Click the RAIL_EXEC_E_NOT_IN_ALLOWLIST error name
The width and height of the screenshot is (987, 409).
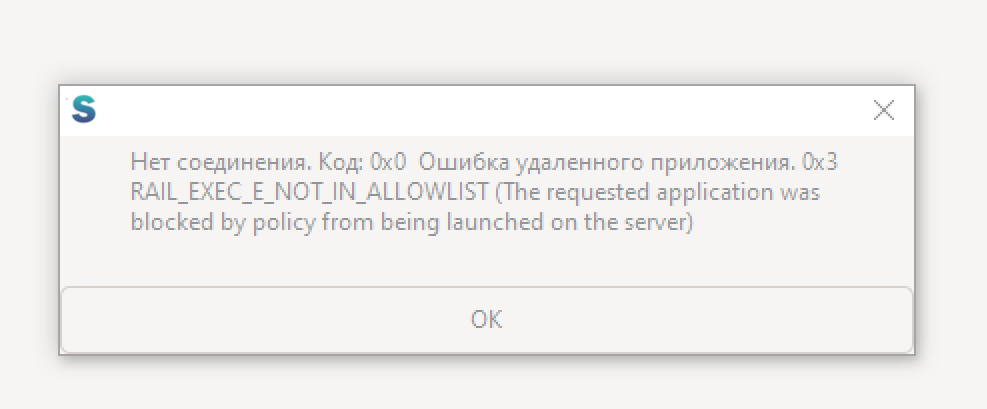coord(310,193)
